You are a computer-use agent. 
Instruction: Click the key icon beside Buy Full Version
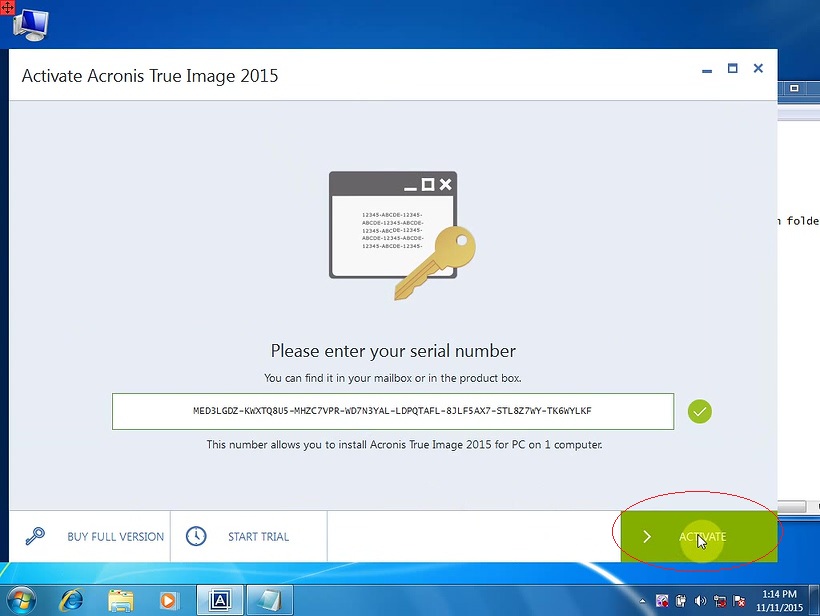(x=35, y=537)
